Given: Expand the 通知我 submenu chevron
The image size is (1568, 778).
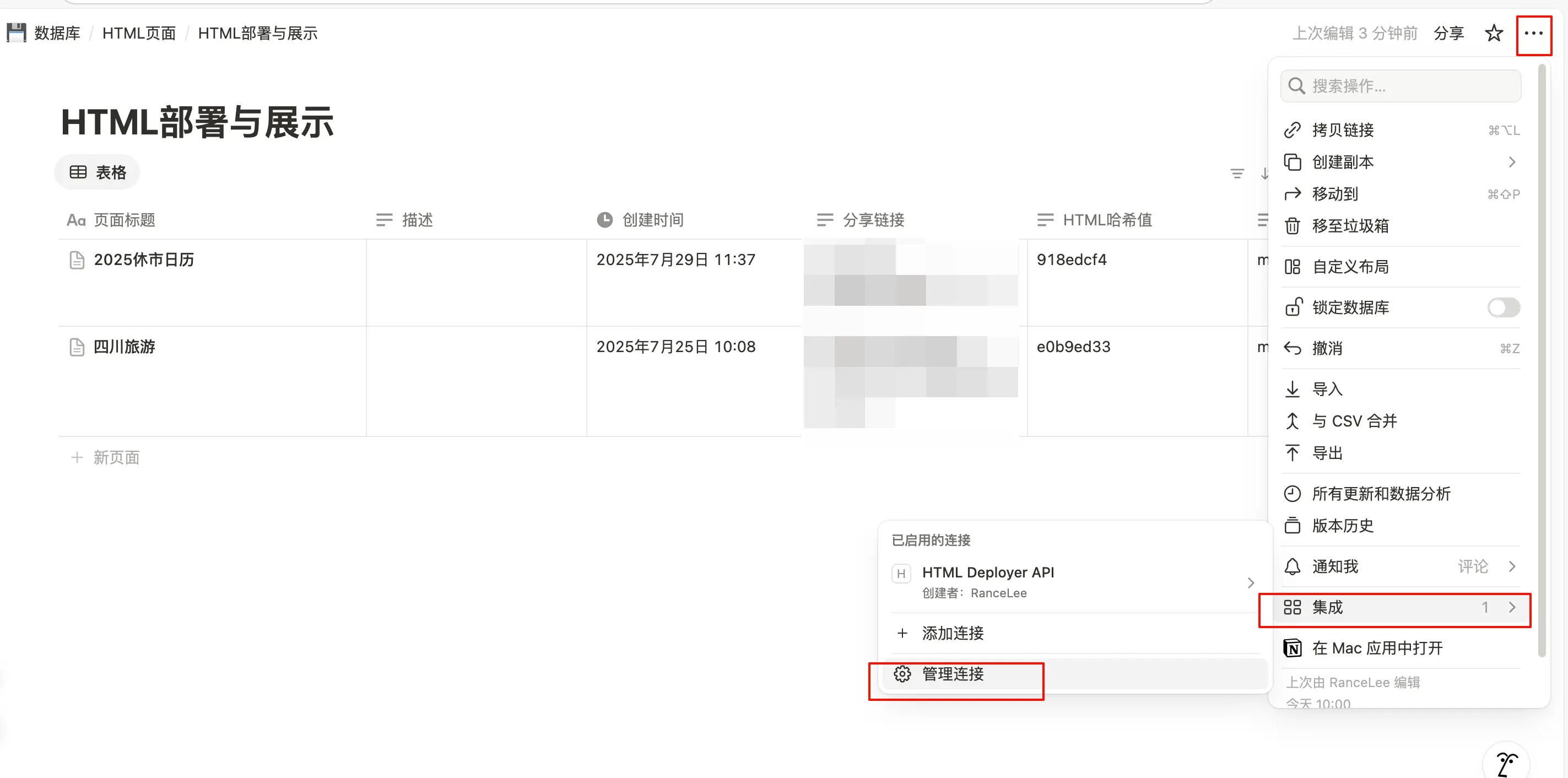Looking at the screenshot, I should pyautogui.click(x=1512, y=567).
